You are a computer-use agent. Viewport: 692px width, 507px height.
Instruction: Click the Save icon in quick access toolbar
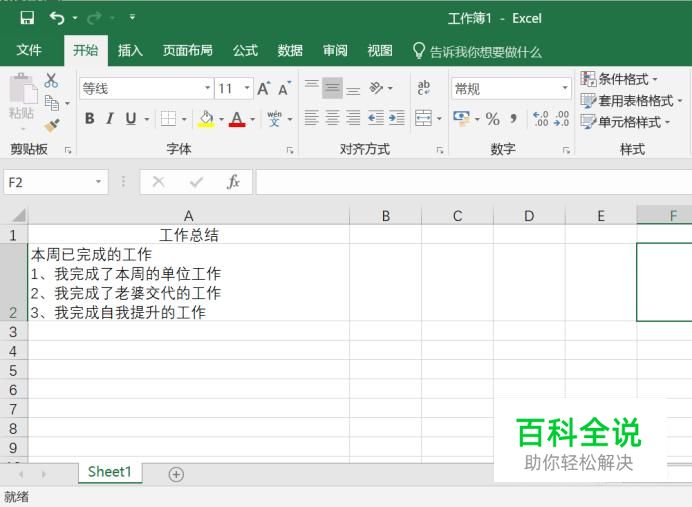pyautogui.click(x=27, y=18)
